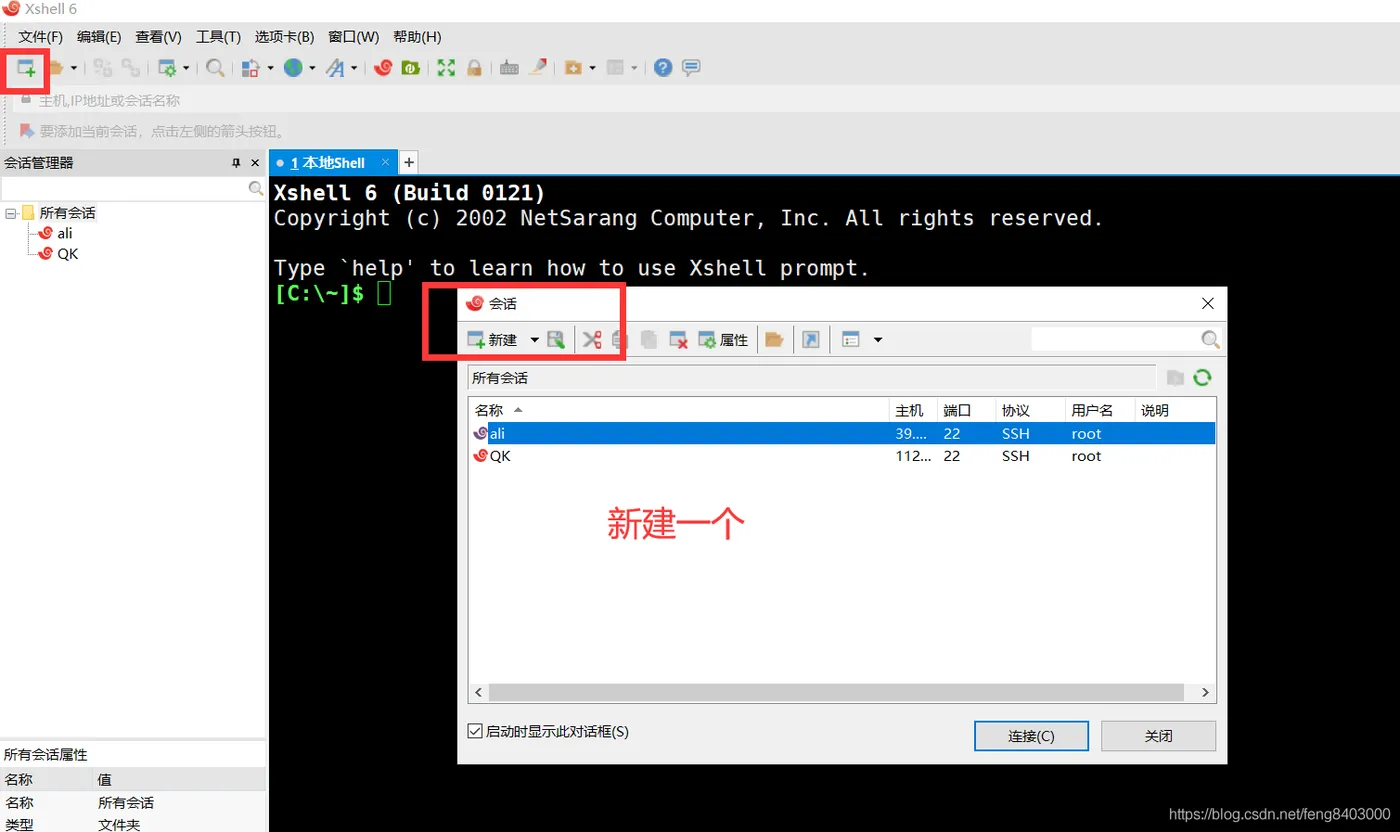
Task: Click the scissors Cut icon in dialog toolbar
Action: click(591, 340)
